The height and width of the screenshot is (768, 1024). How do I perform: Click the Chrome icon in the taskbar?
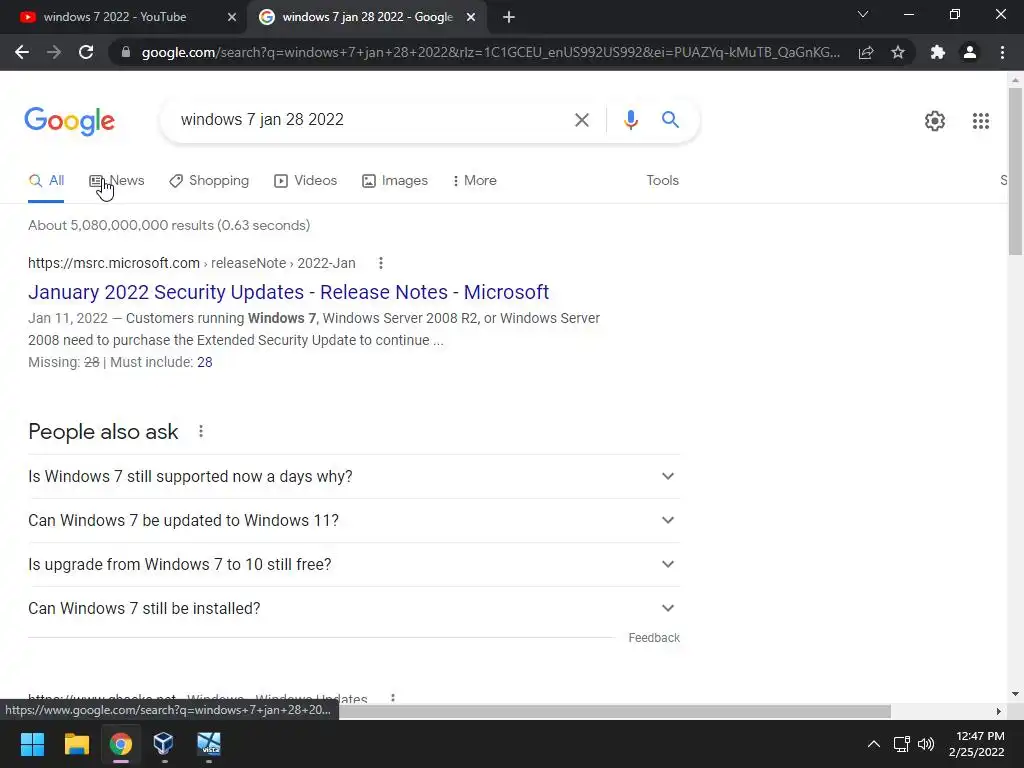click(121, 744)
